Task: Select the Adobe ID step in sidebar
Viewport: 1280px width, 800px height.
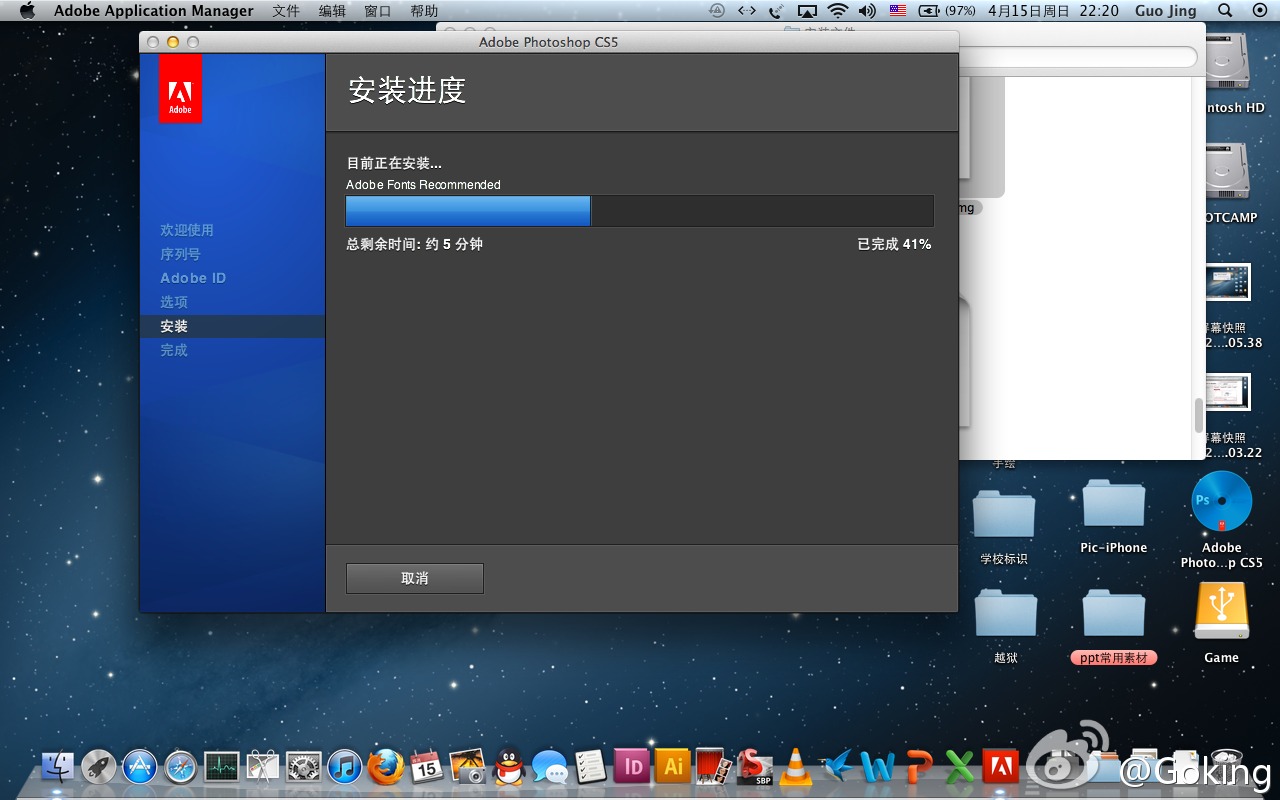Action: pos(193,278)
